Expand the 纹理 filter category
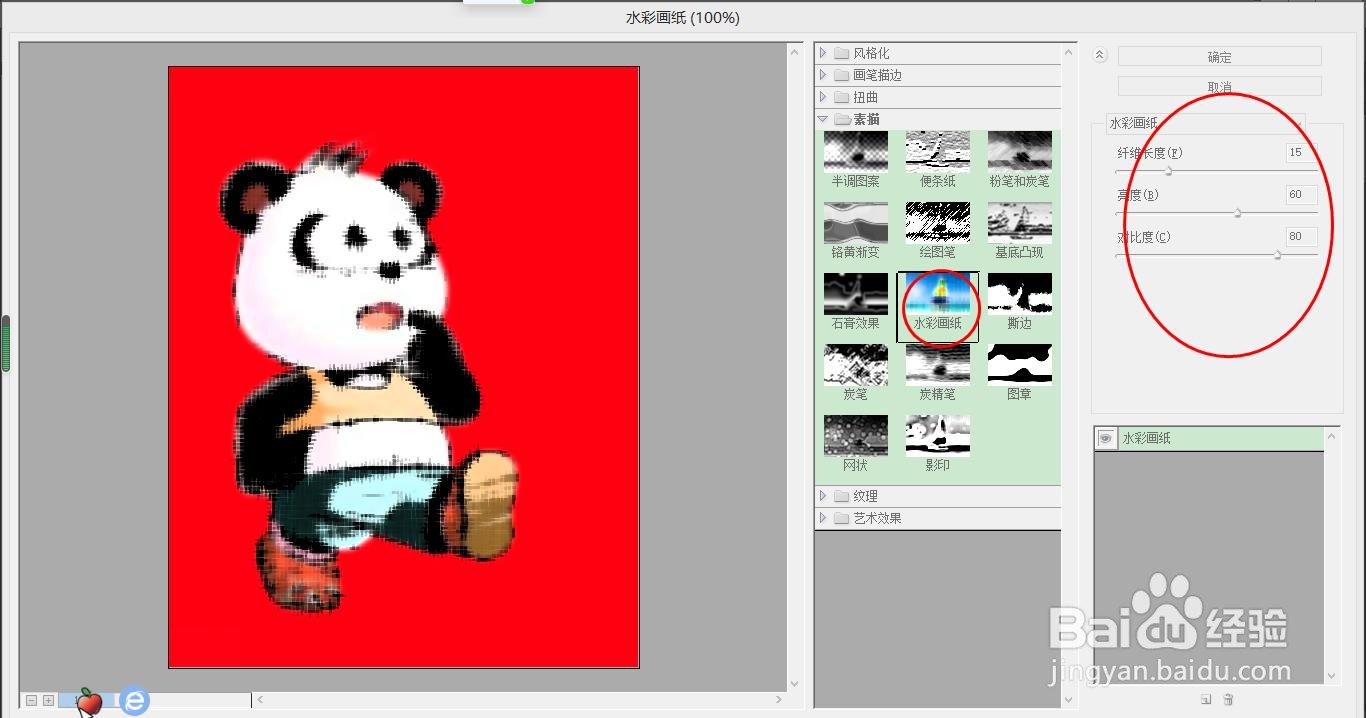Image resolution: width=1366 pixels, height=718 pixels. click(x=824, y=495)
